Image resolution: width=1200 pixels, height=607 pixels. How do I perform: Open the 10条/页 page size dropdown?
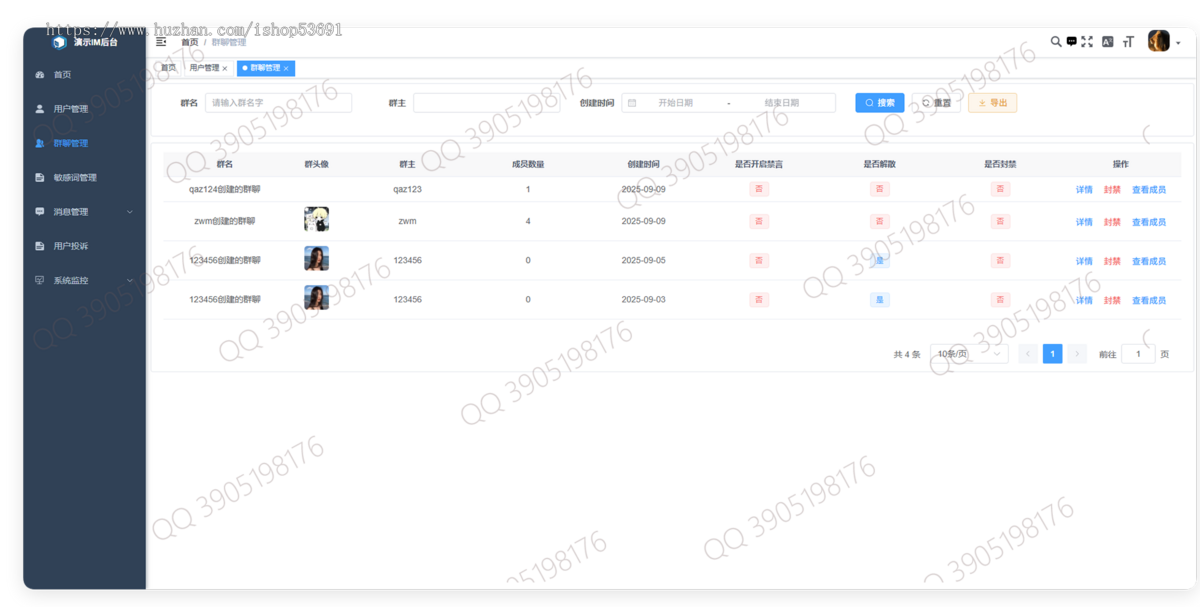click(969, 354)
